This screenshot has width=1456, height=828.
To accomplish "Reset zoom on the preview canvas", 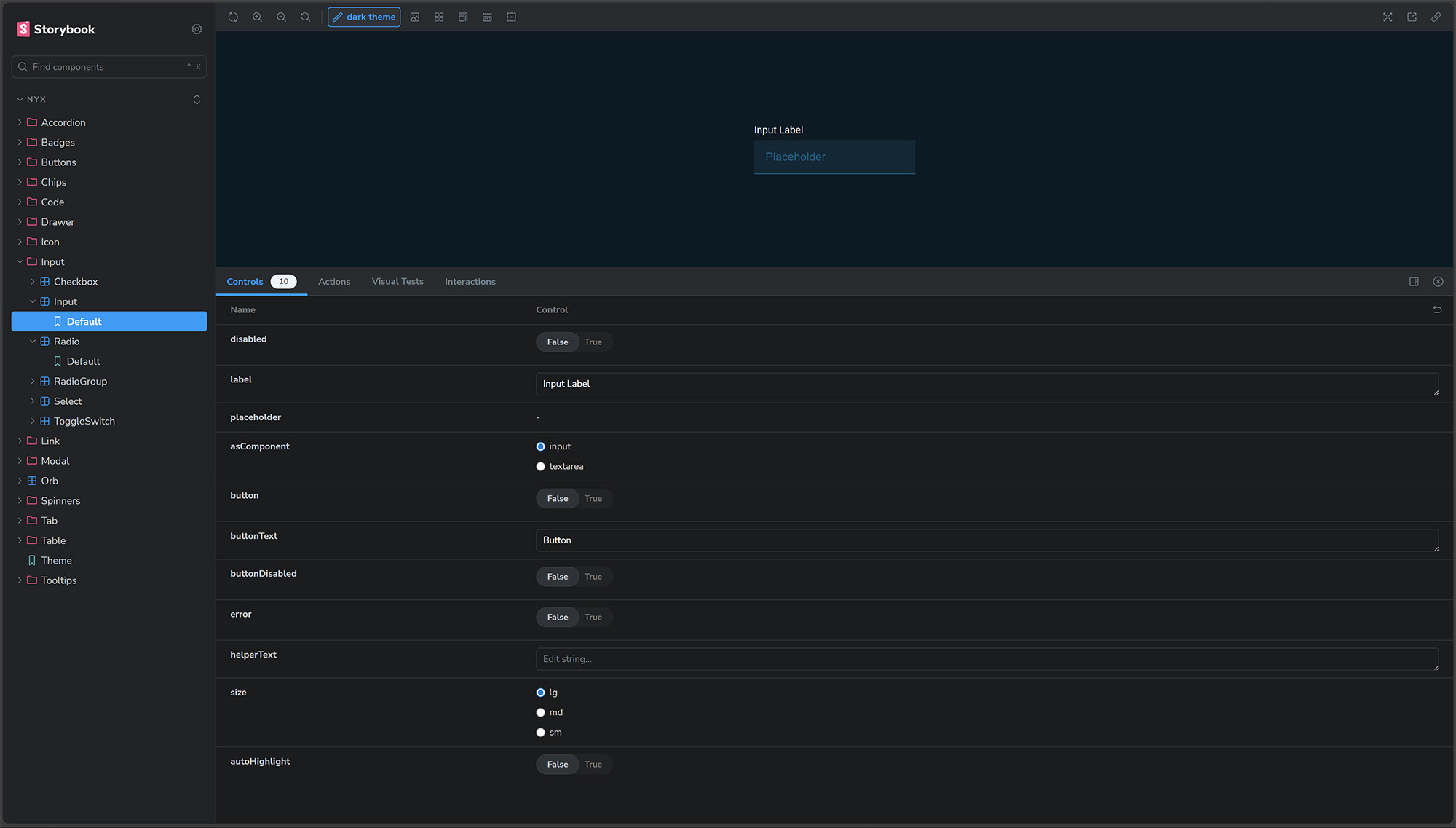I will click(x=305, y=17).
